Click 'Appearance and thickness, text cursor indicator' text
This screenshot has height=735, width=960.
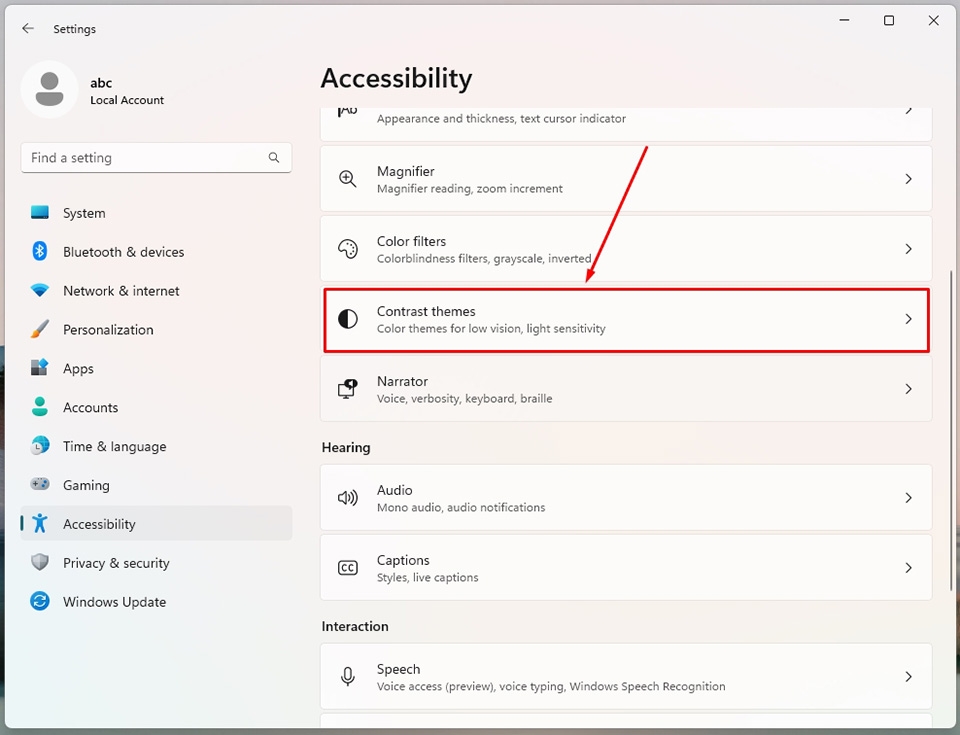pos(501,118)
